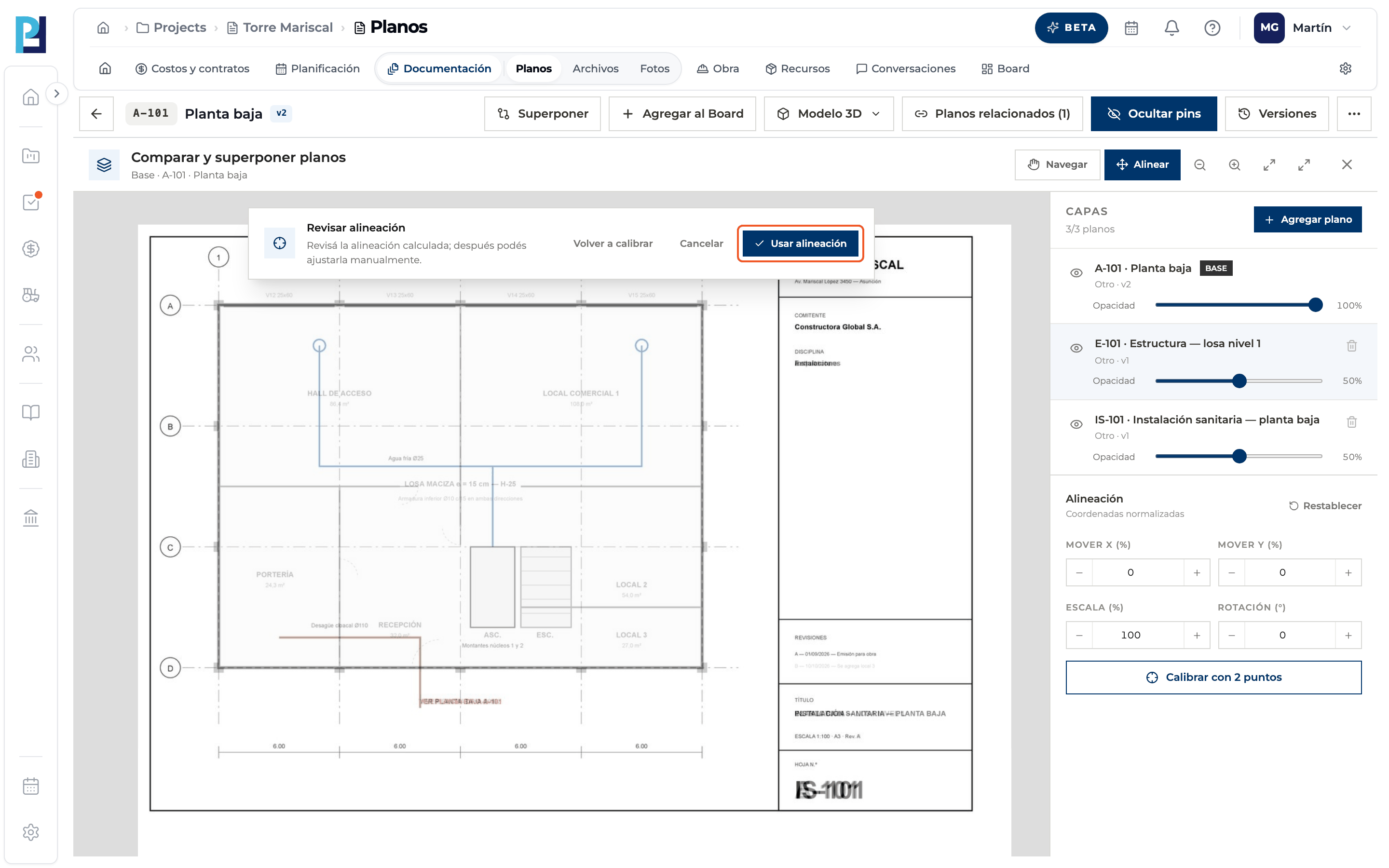
Task: Open the notifications bell
Action: (1171, 27)
